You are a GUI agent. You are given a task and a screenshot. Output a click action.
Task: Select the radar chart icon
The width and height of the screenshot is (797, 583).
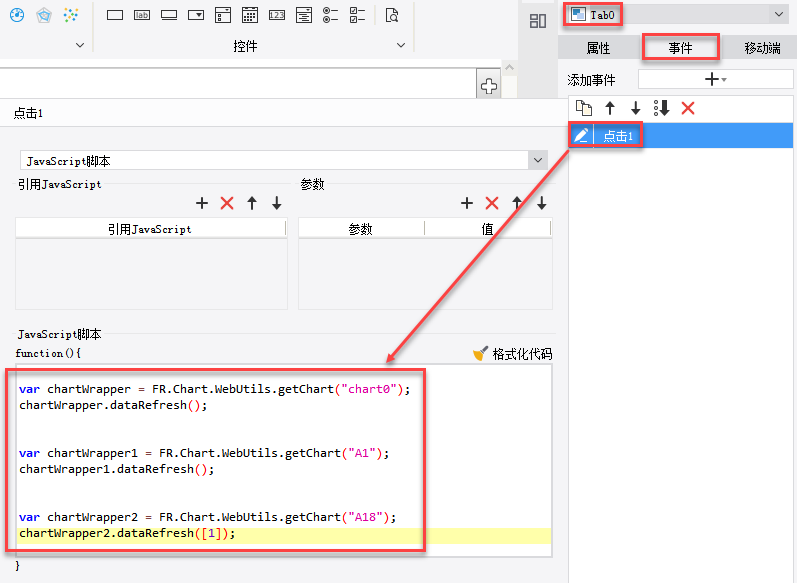point(43,15)
